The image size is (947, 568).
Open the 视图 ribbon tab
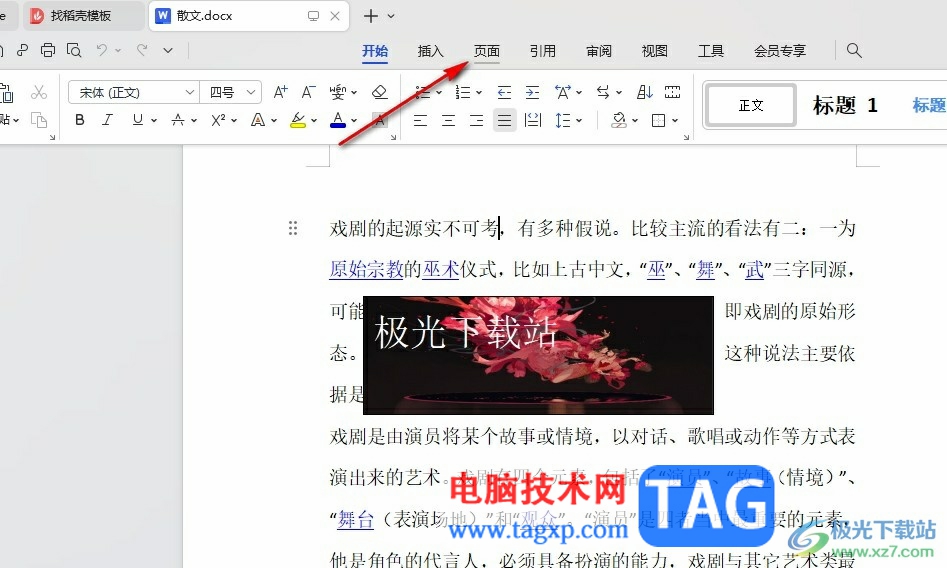(655, 51)
